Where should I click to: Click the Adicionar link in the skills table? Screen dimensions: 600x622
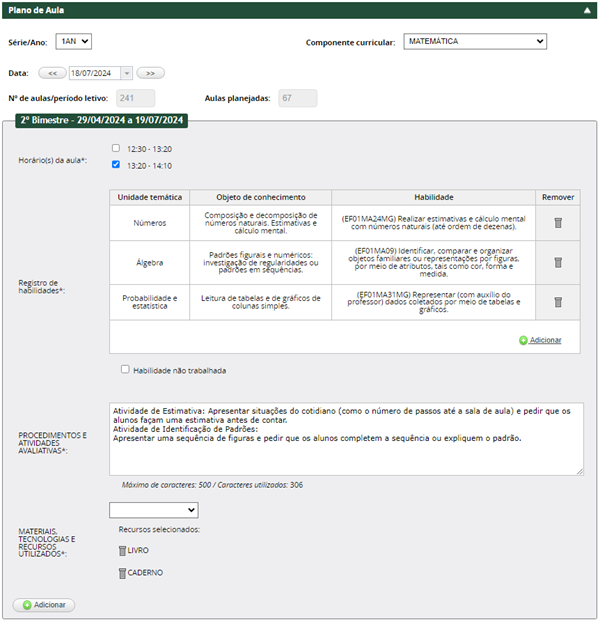click(x=545, y=340)
